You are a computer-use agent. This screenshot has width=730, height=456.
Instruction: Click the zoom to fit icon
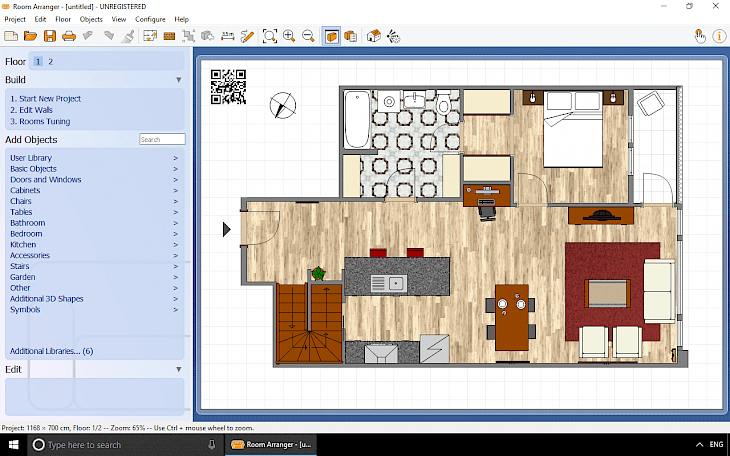(270, 36)
